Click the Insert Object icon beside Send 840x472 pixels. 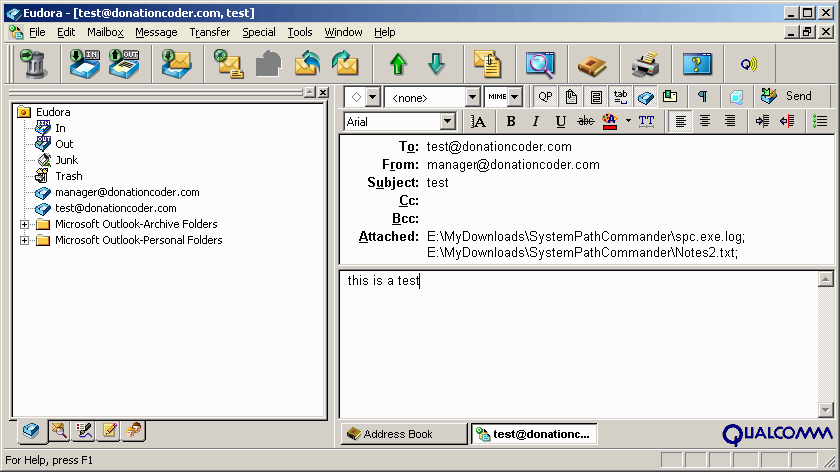coord(737,97)
